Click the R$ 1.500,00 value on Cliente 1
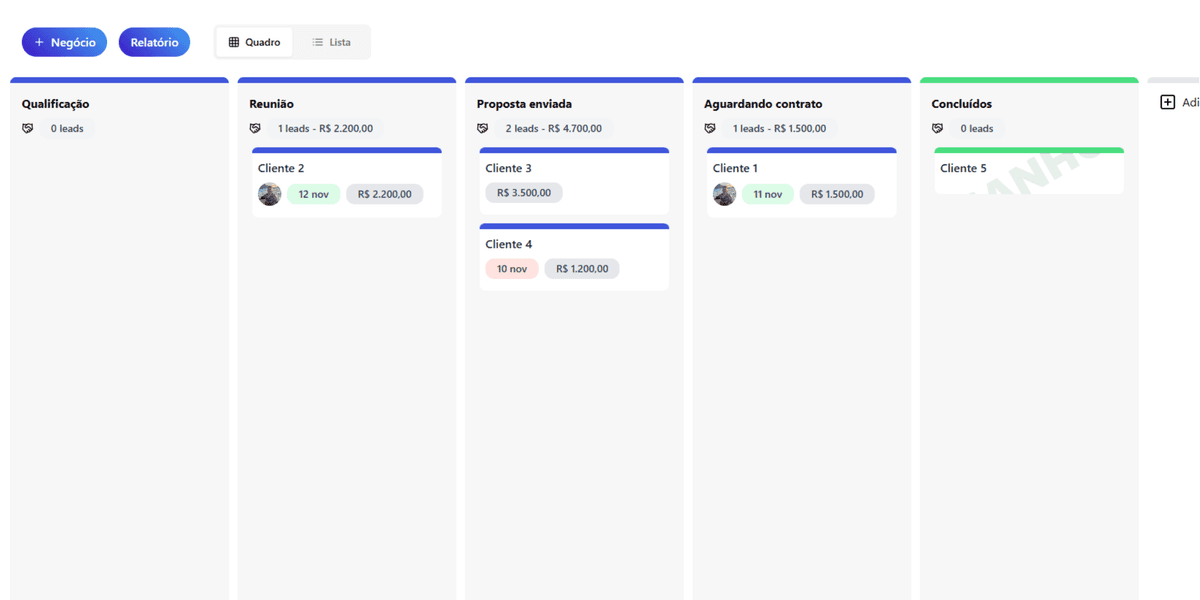The image size is (1200, 600). pyautogui.click(x=837, y=194)
